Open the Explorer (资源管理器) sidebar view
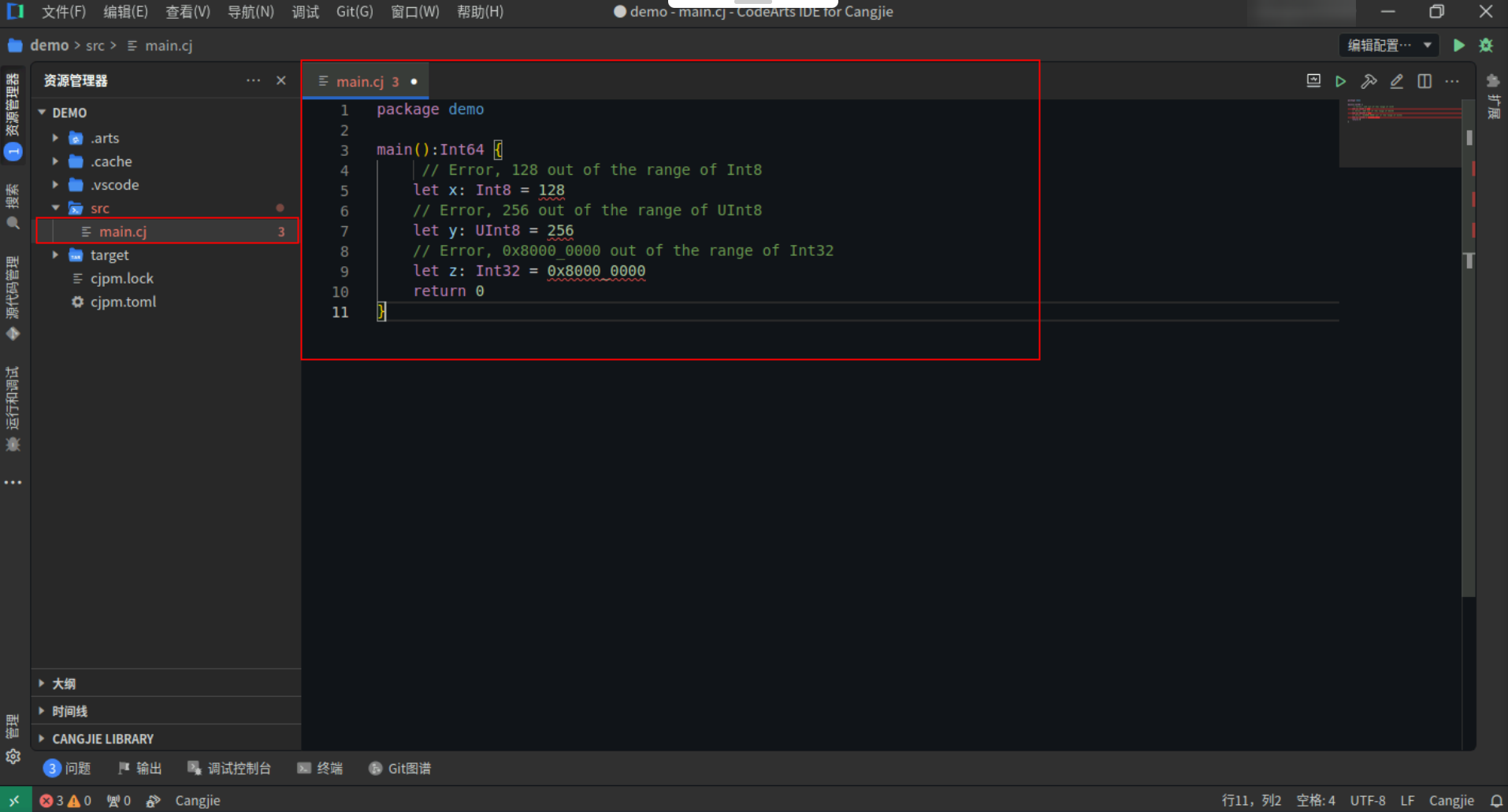 point(13,117)
